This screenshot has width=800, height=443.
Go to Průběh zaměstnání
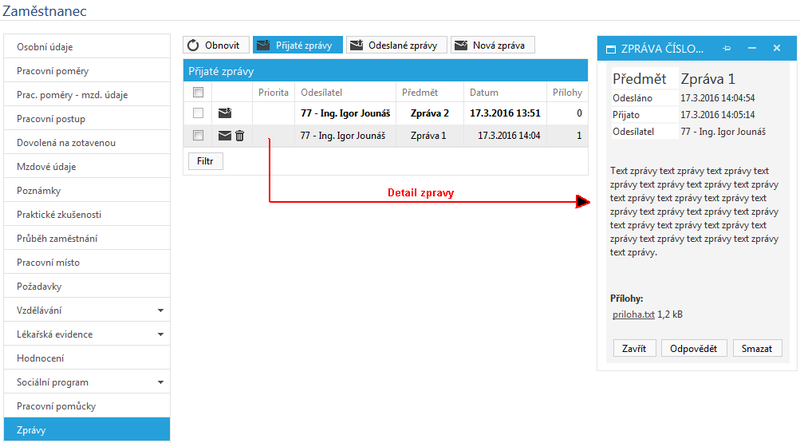87,239
